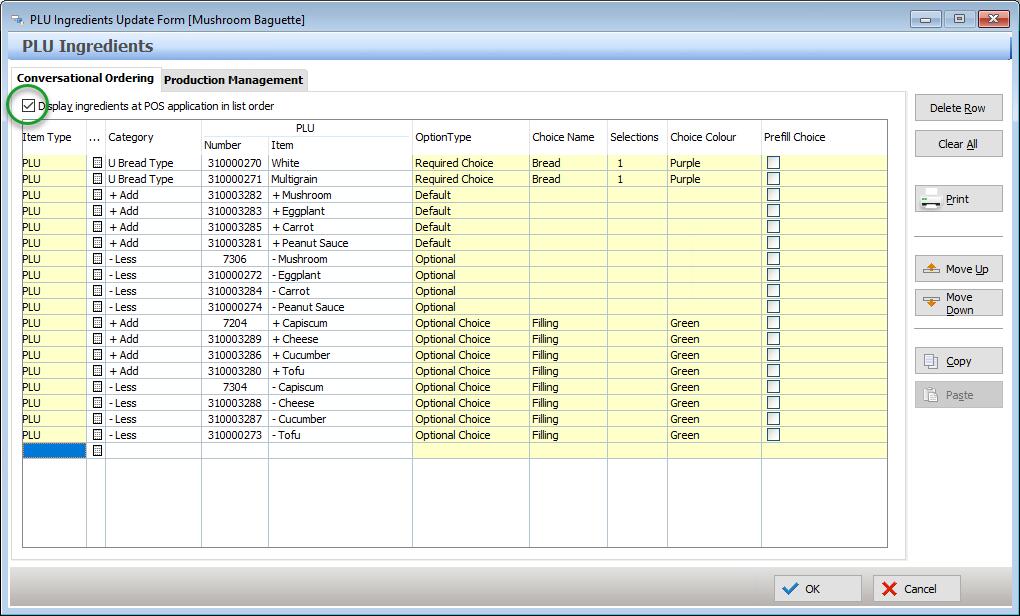Click the lookup icon in the empty new row
Viewport: 1020px width, 616px height.
tap(96, 451)
